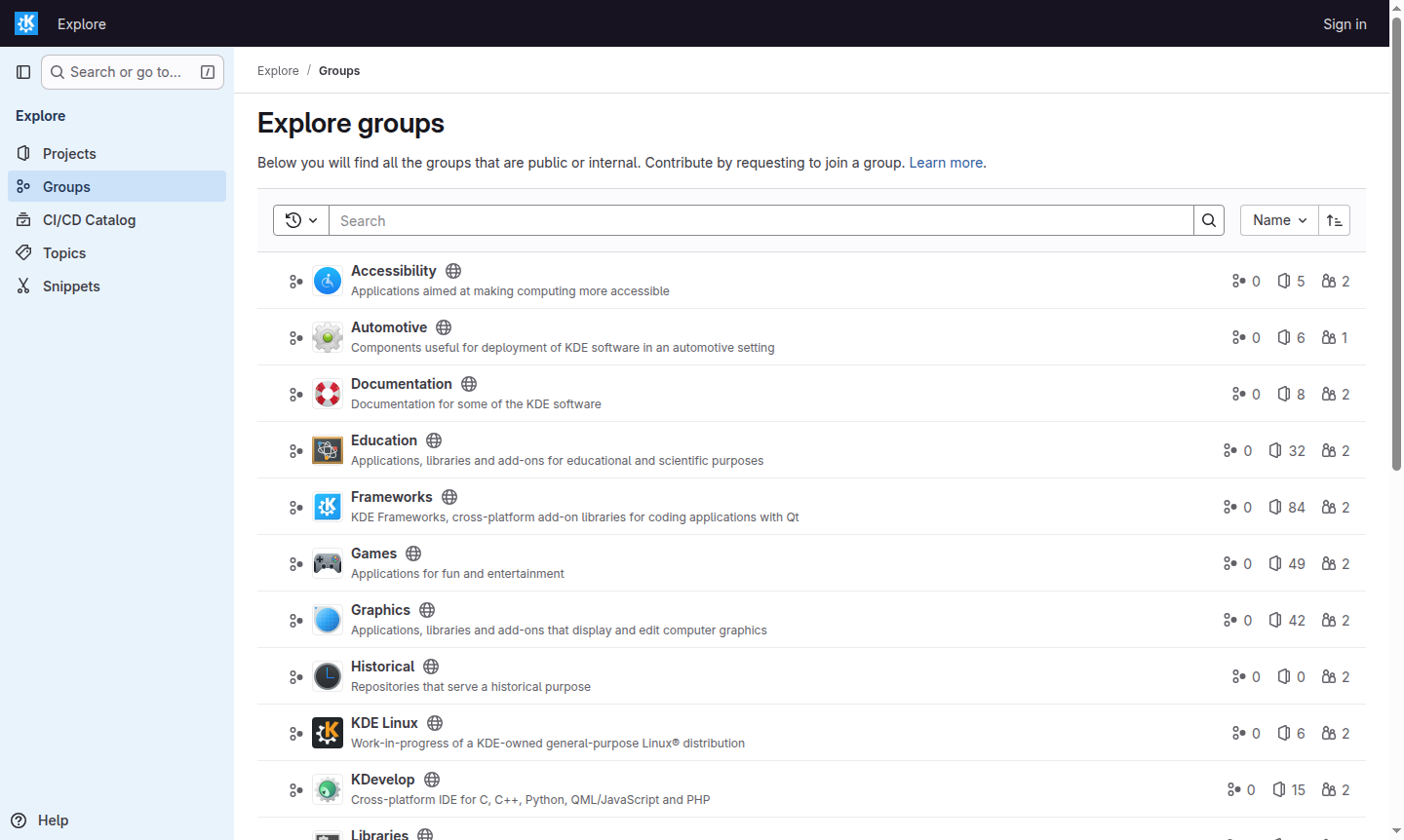Go to Snippets in sidebar
The width and height of the screenshot is (1404, 840).
(x=71, y=286)
